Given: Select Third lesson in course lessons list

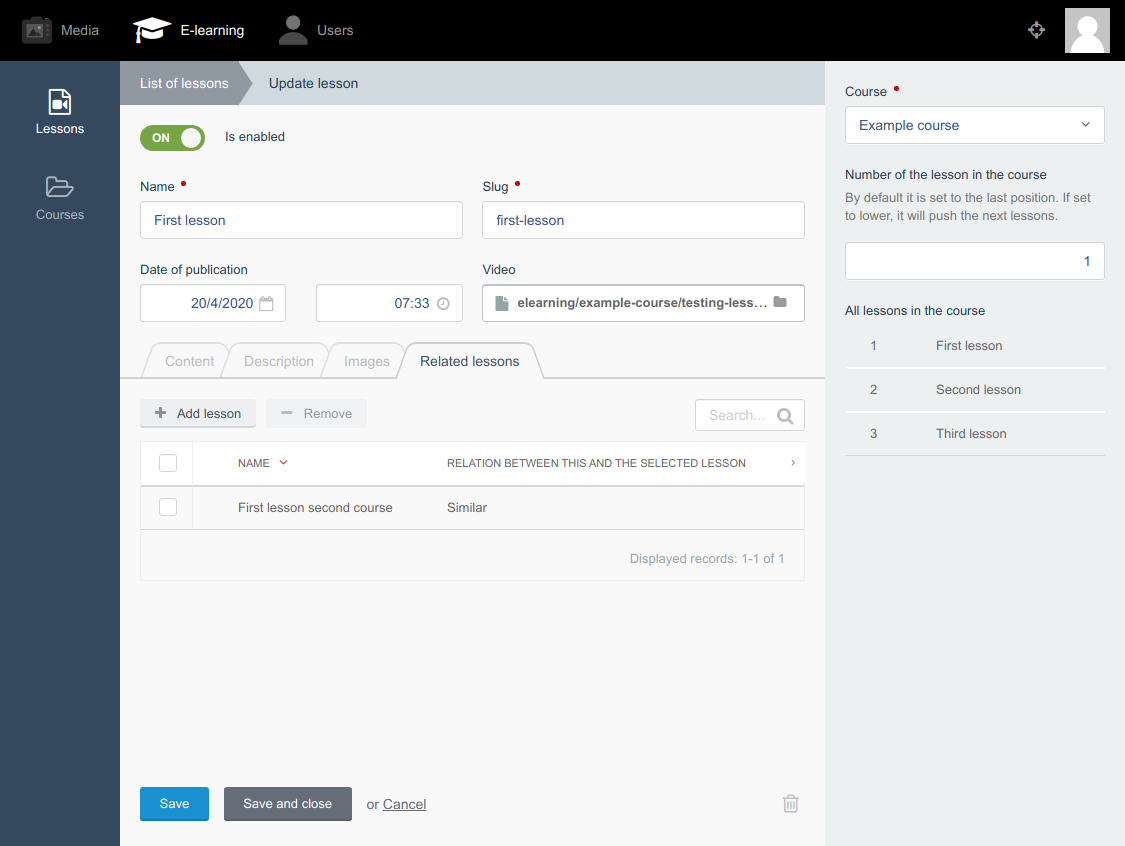Looking at the screenshot, I should tap(974, 433).
